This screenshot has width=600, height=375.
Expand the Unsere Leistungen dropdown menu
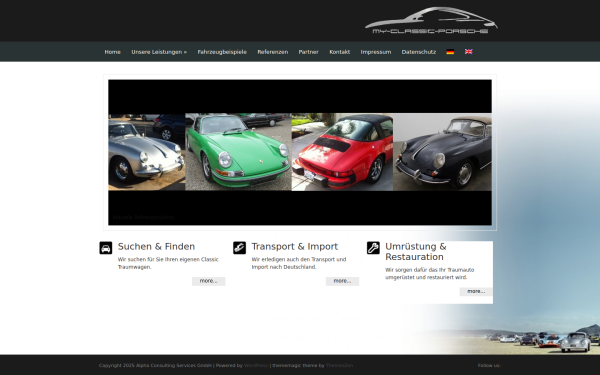(x=159, y=52)
